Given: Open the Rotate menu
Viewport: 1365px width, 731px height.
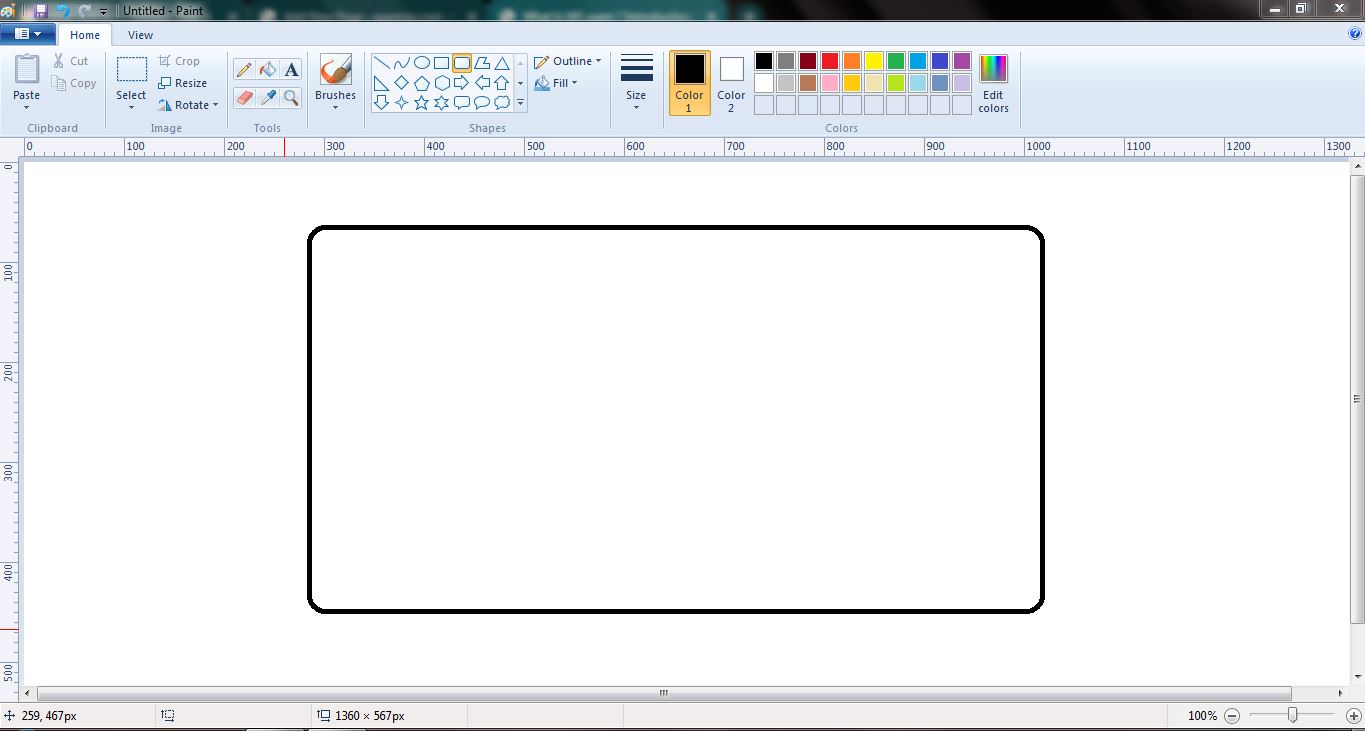Looking at the screenshot, I should (x=188, y=105).
